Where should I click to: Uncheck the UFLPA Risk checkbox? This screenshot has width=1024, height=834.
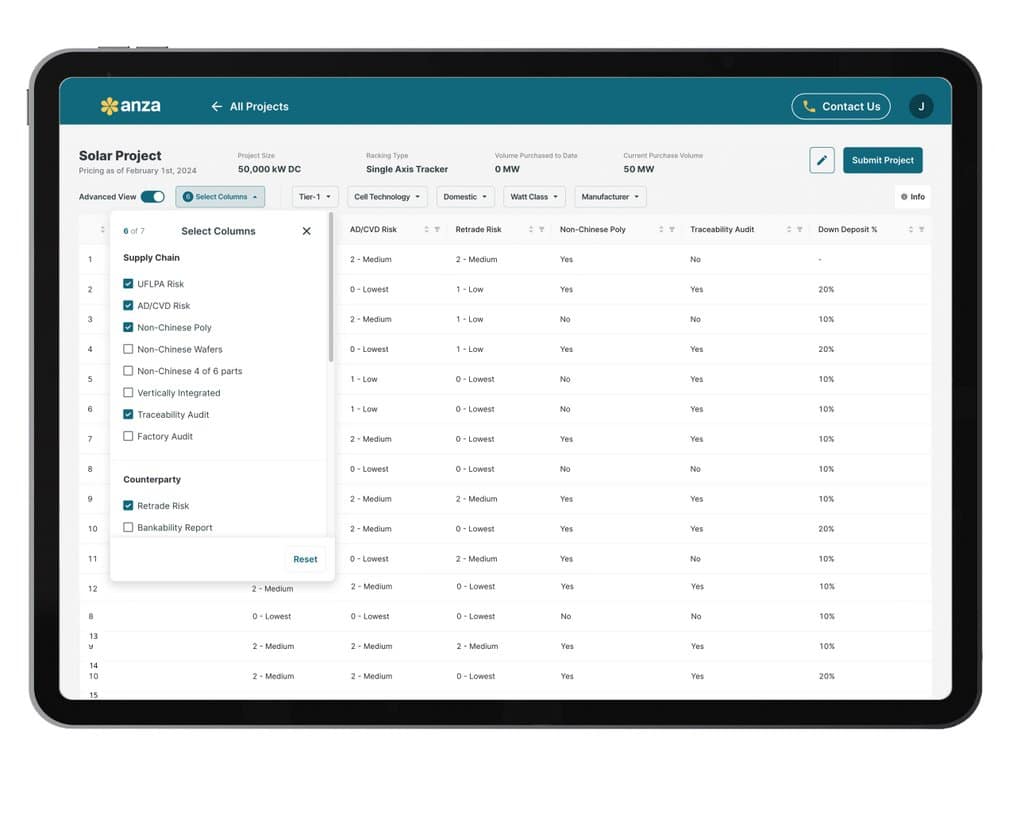point(128,284)
